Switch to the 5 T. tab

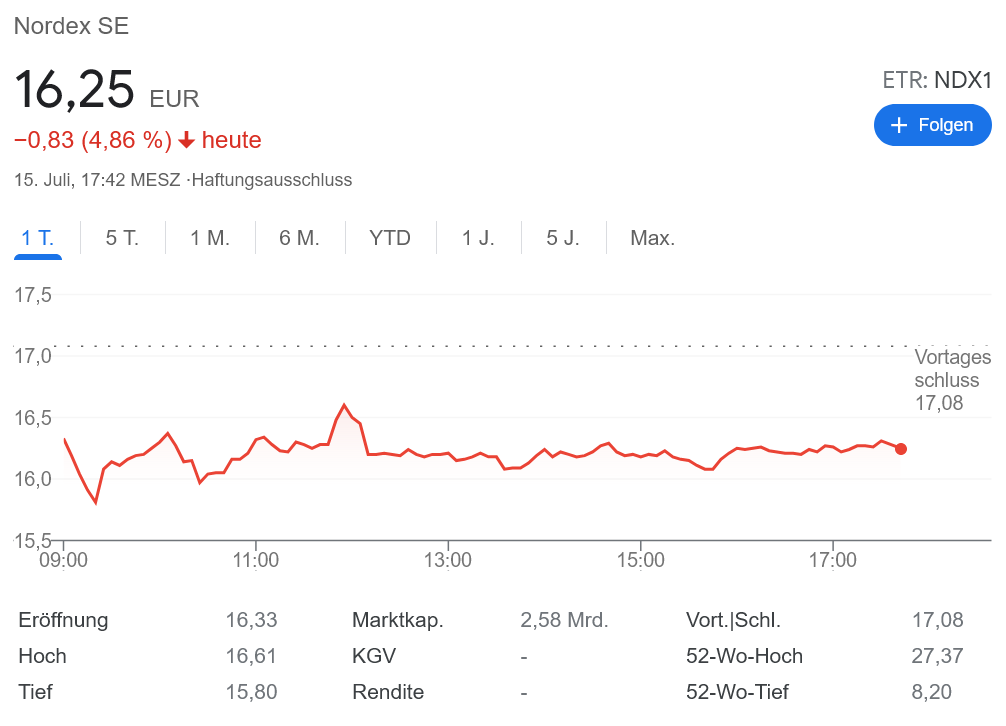coord(122,239)
